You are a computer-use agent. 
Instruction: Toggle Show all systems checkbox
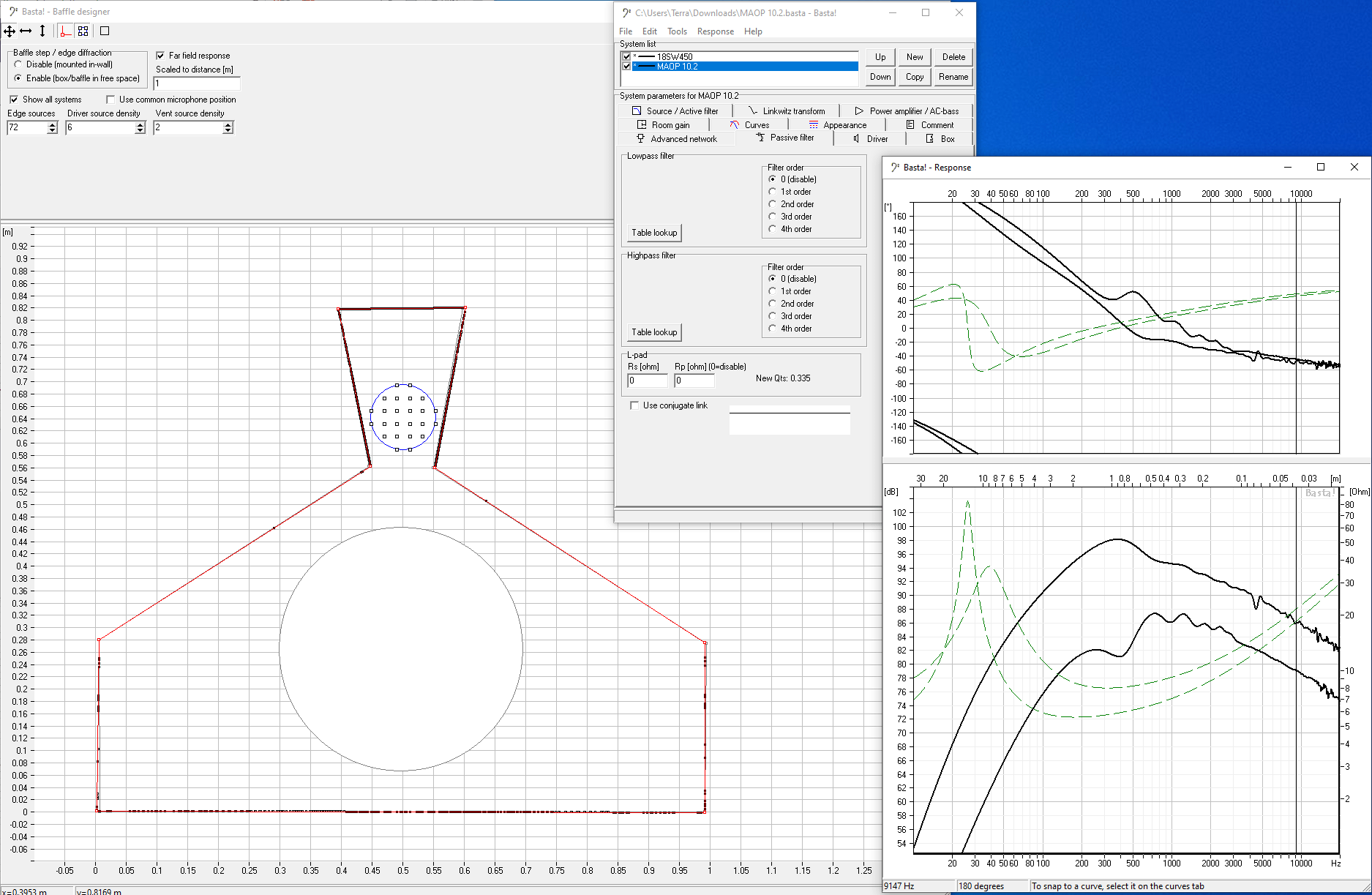point(14,100)
